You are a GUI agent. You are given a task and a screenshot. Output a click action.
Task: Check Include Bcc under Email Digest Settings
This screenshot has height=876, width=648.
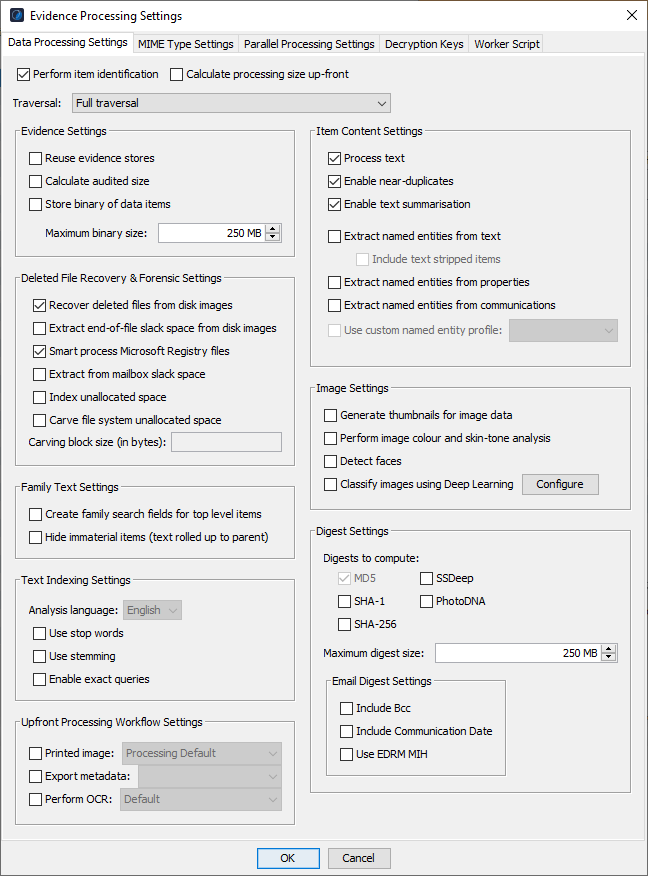click(x=349, y=708)
